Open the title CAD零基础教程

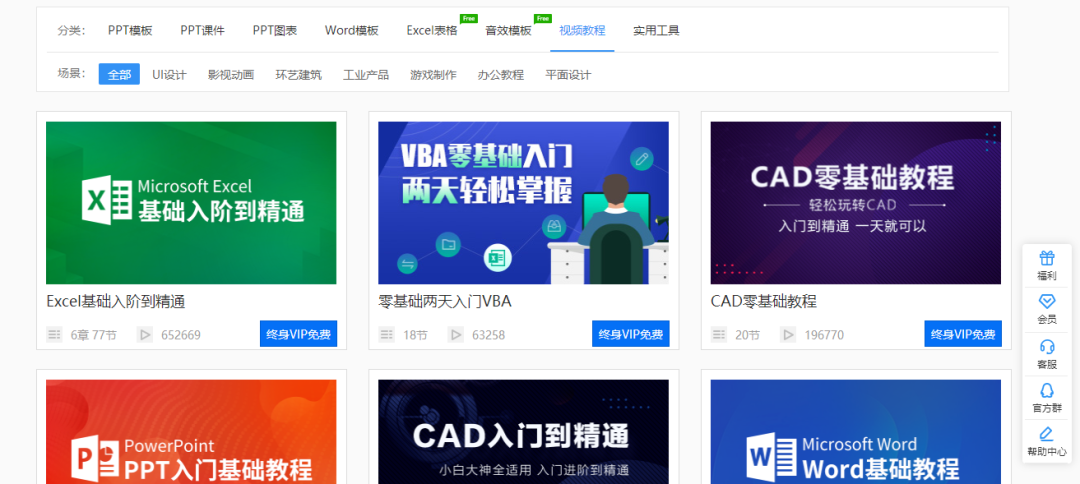point(764,302)
